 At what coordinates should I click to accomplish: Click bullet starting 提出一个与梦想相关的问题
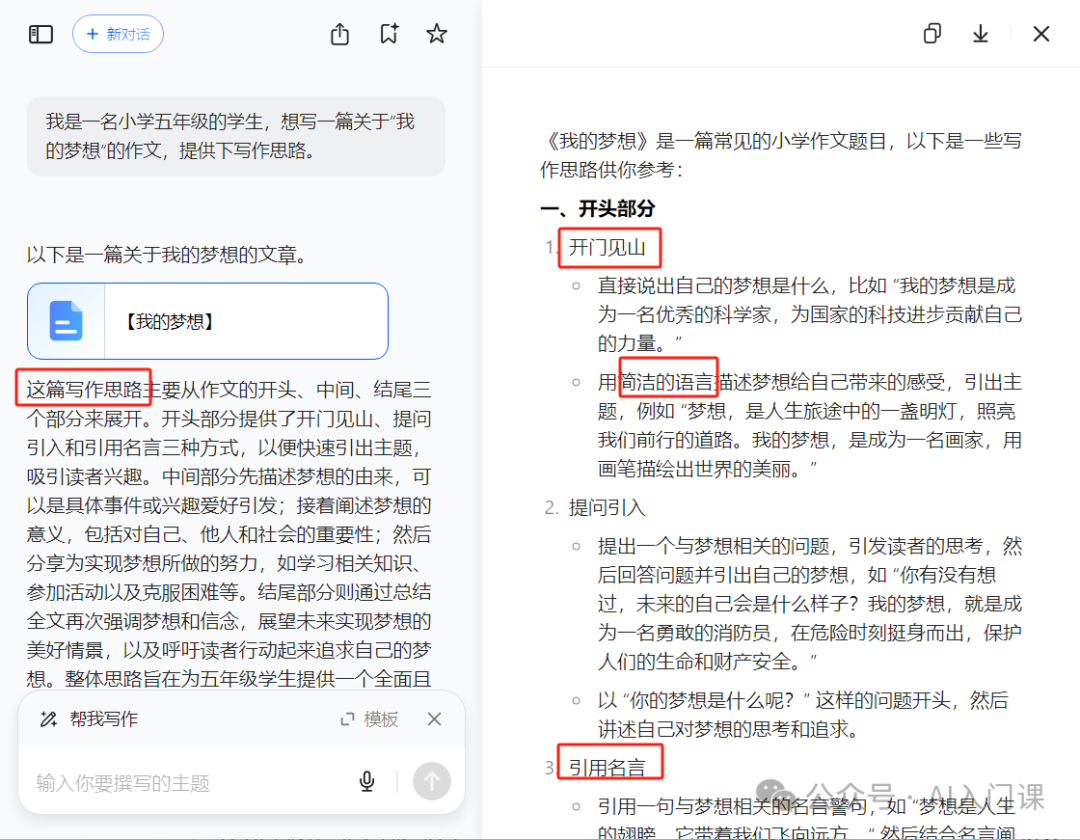(809, 604)
